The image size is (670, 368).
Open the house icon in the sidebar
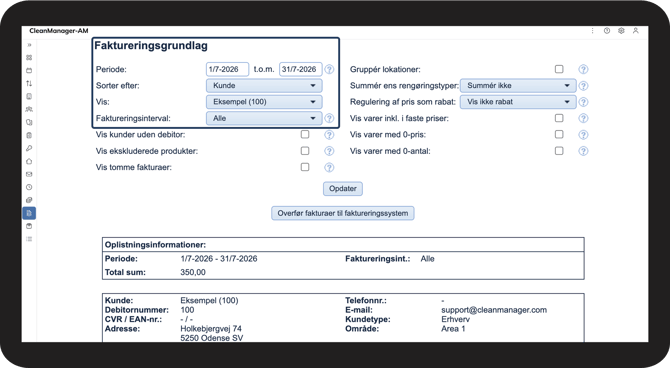click(x=29, y=161)
